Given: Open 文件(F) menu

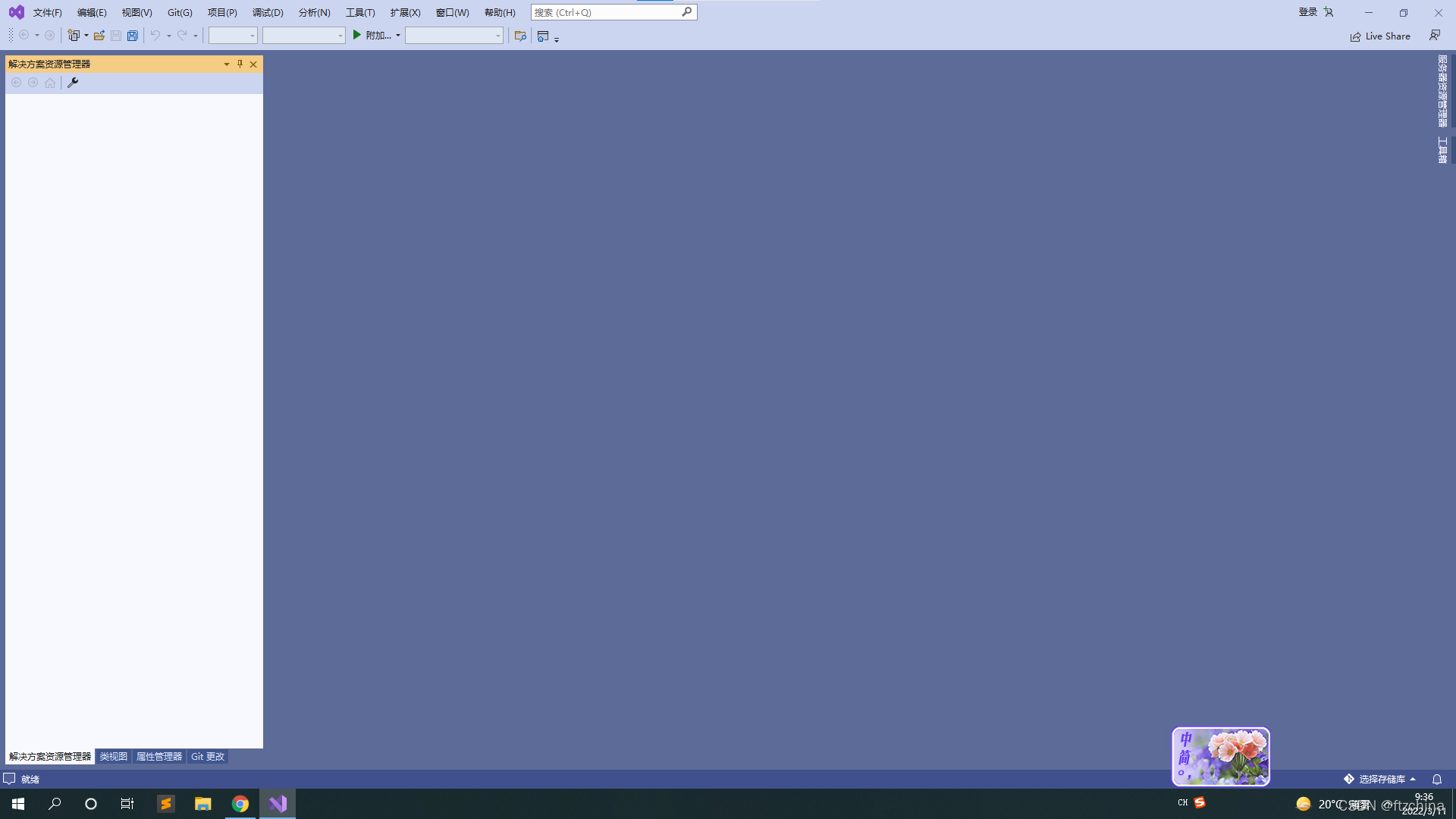Looking at the screenshot, I should (x=47, y=12).
